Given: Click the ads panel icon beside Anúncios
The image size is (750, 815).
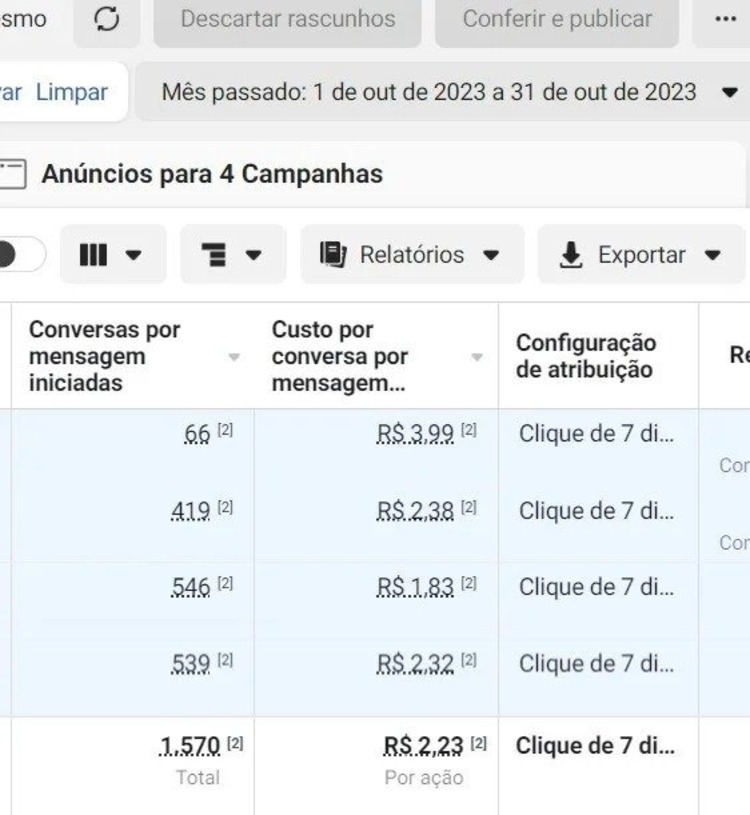Looking at the screenshot, I should click(12, 174).
